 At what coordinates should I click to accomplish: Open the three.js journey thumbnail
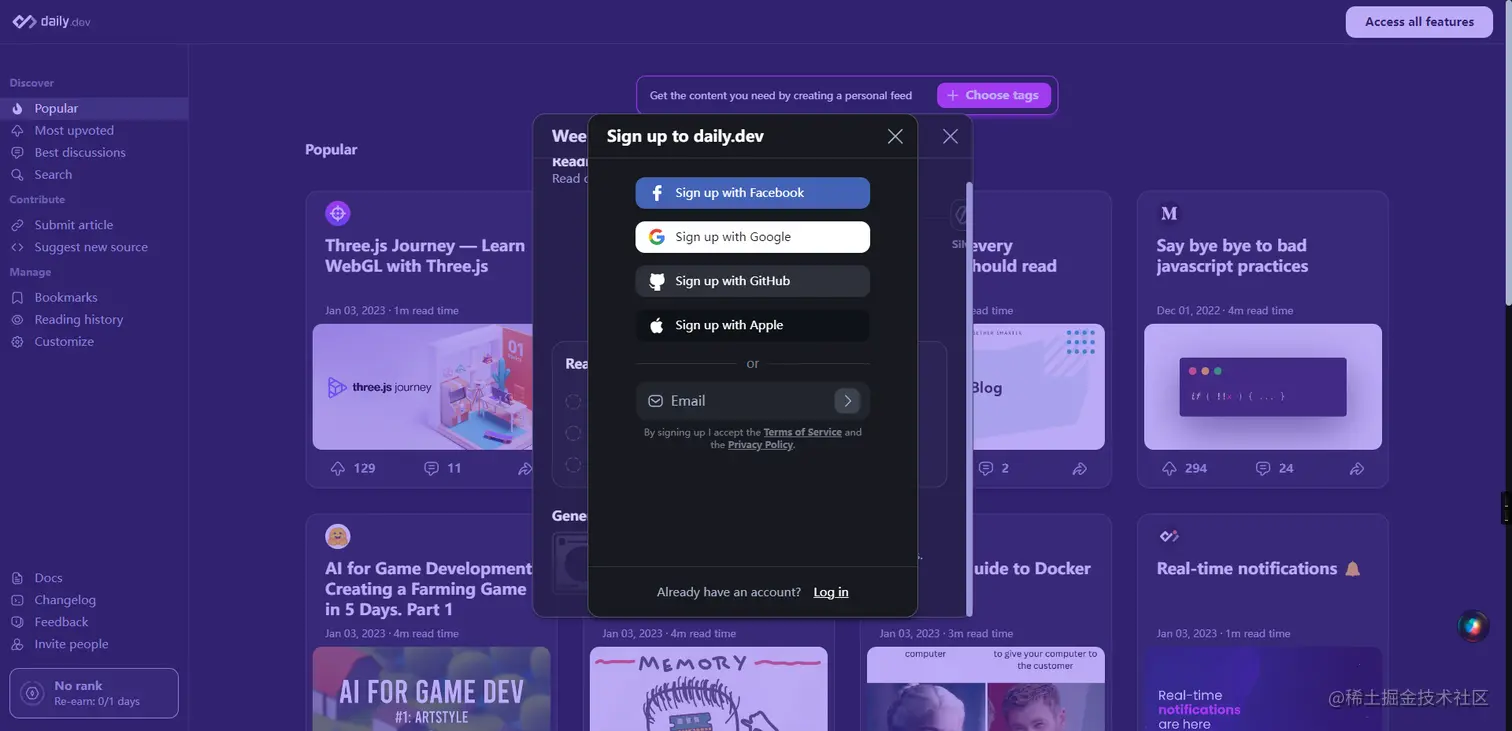(x=422, y=387)
